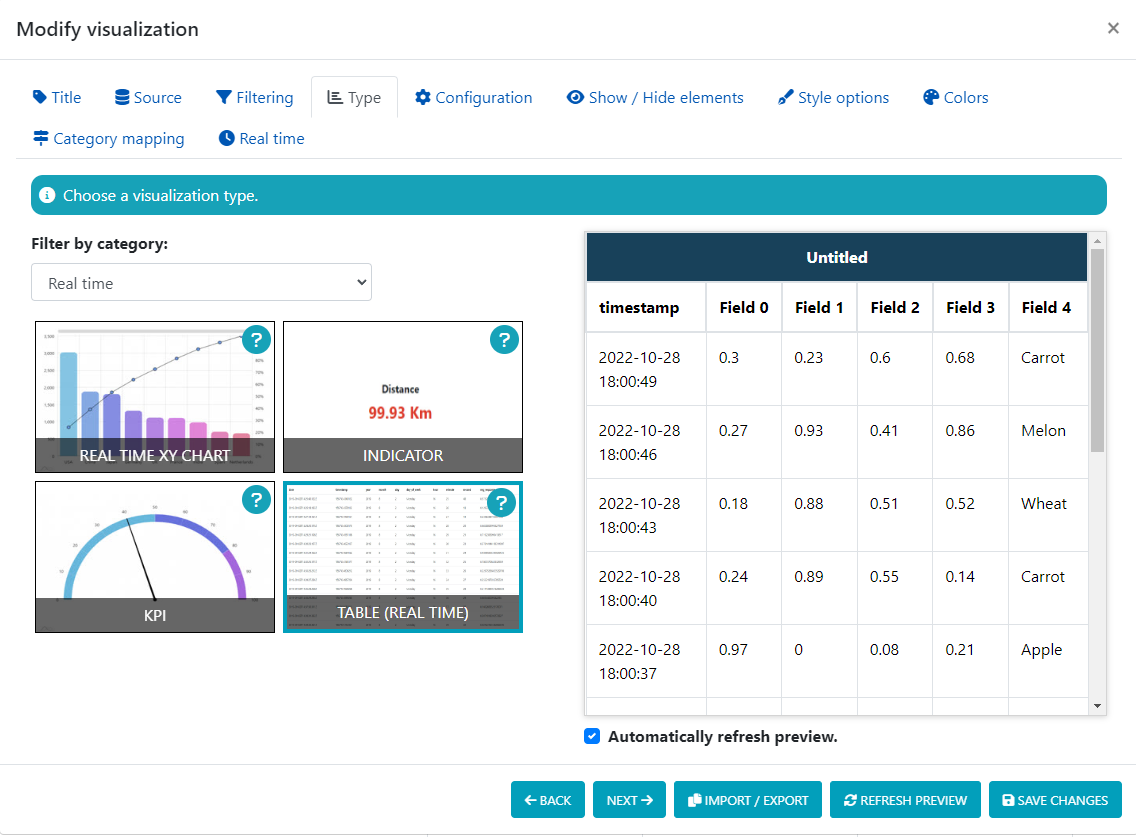Click the Wheat cell

(1048, 515)
